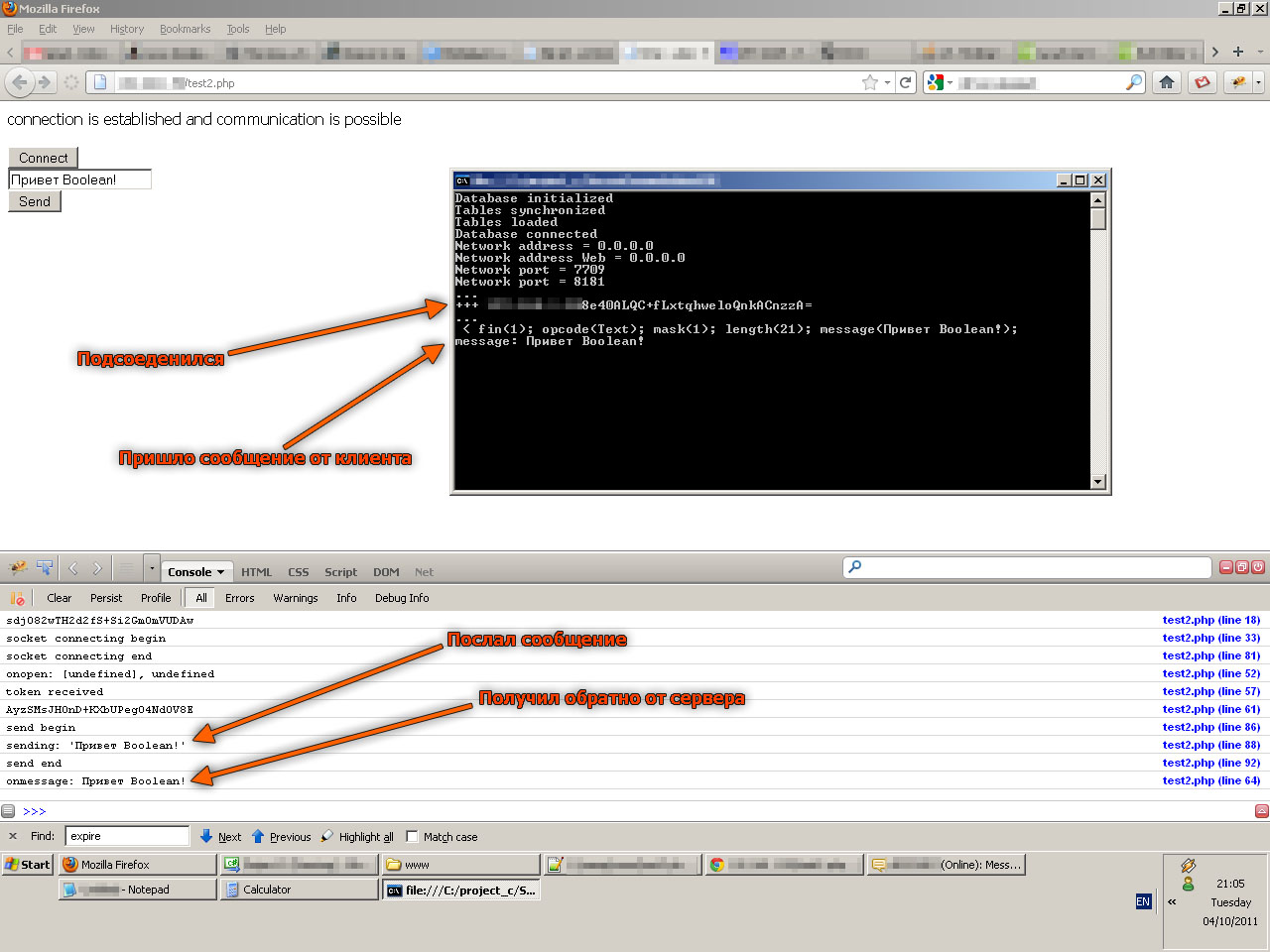This screenshot has width=1270, height=952.
Task: Expand the Firebug toolbar button dropdown arrow
Action: point(1258,82)
